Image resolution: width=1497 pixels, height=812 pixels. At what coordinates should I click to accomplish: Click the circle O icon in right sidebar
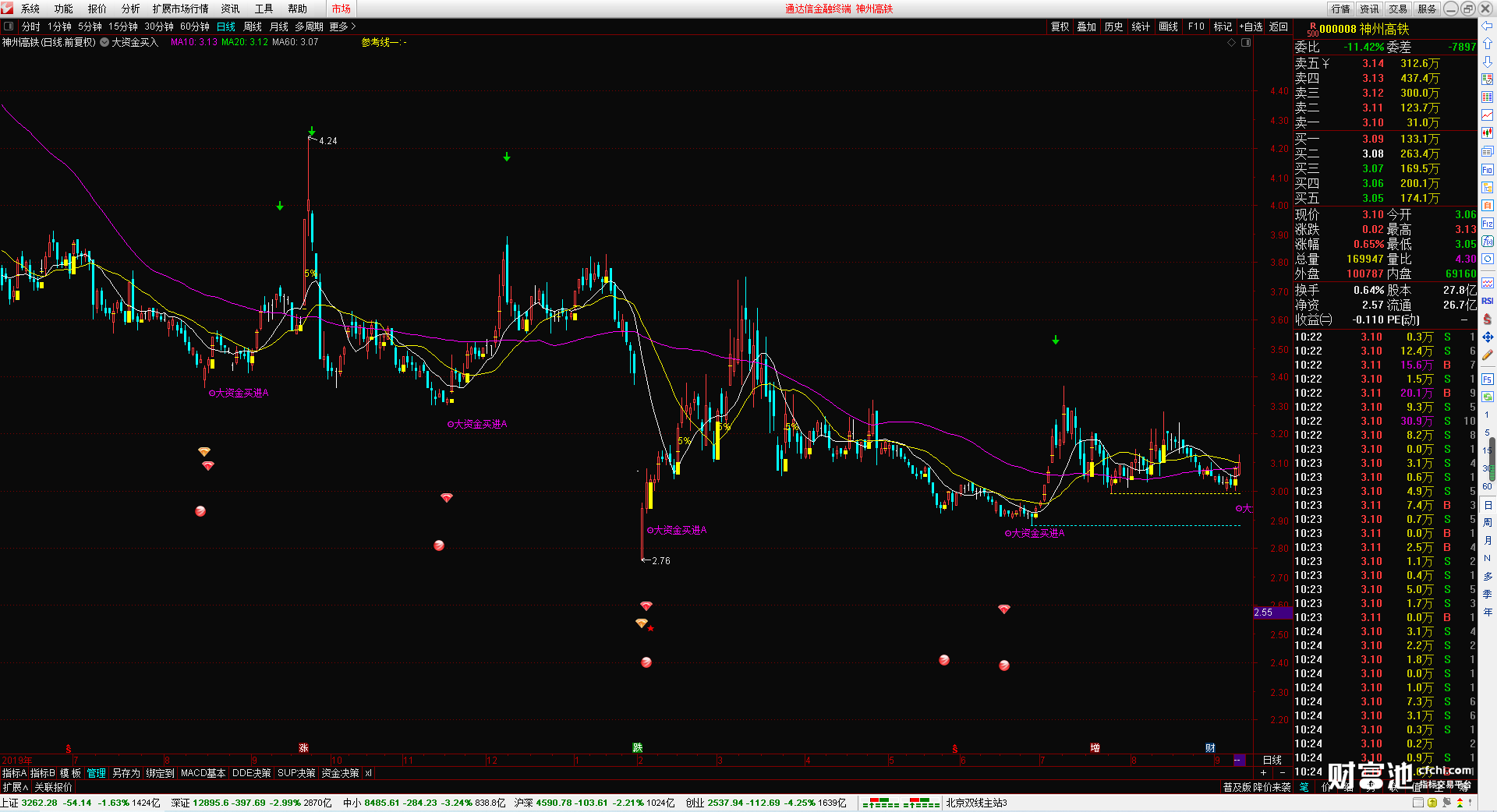tap(1487, 259)
